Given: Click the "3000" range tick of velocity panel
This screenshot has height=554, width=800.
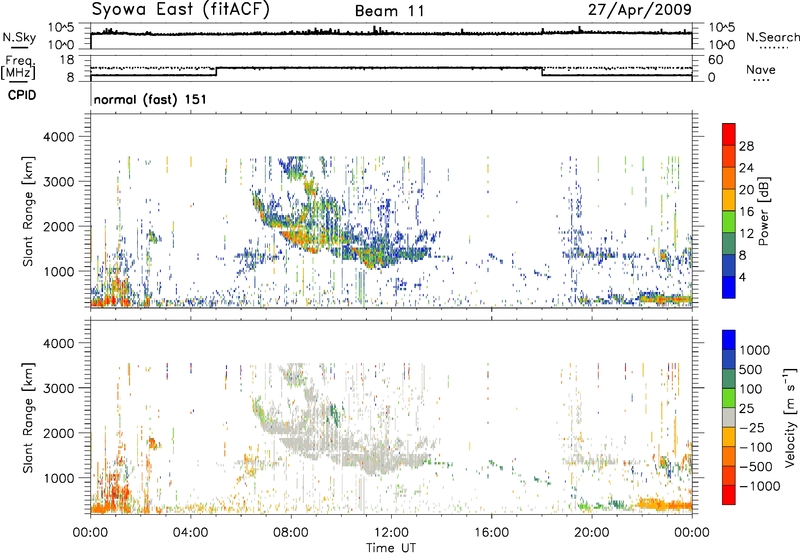Looking at the screenshot, I should [58, 388].
